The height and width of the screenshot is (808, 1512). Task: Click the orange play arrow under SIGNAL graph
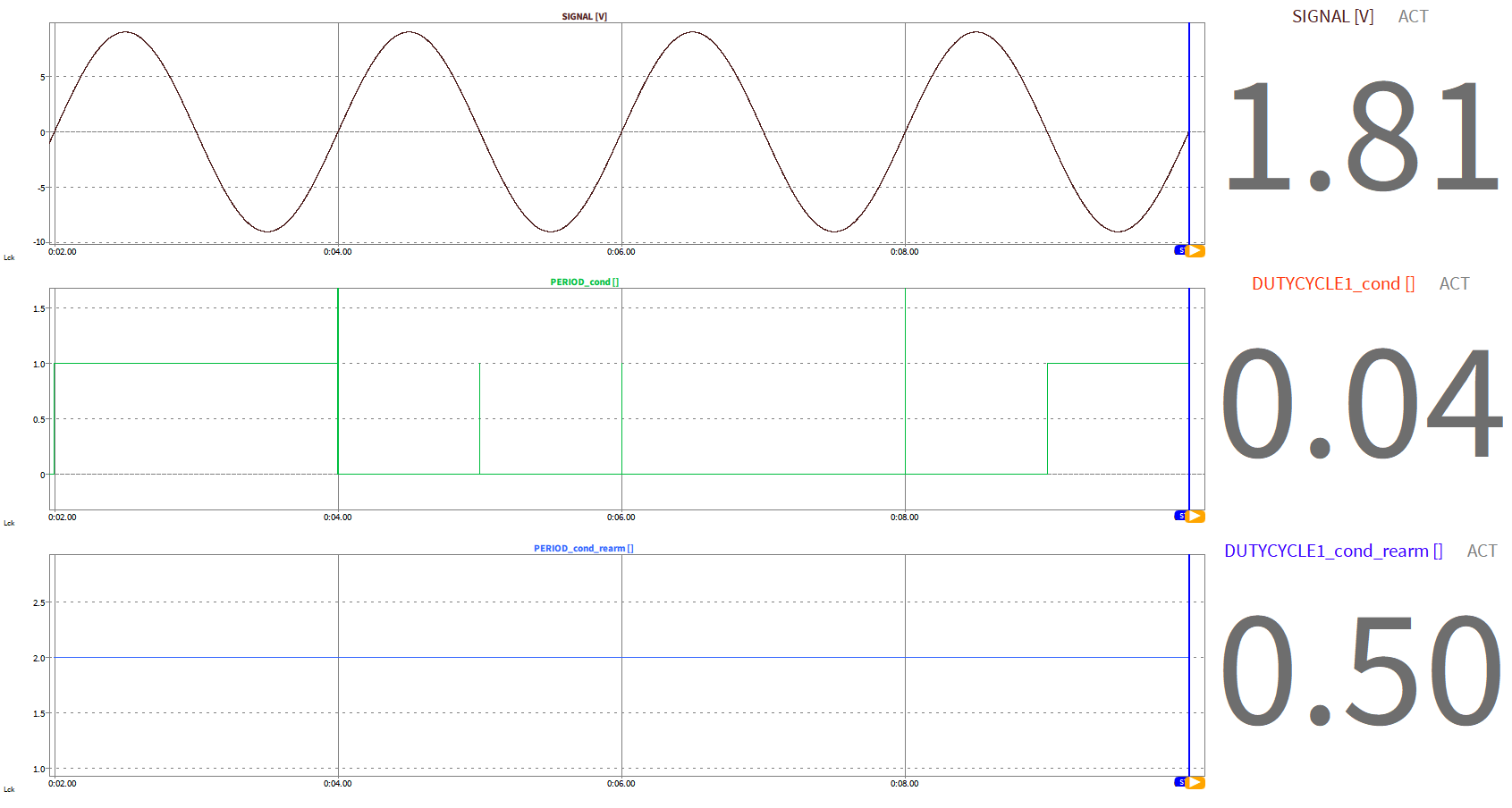(x=1195, y=250)
